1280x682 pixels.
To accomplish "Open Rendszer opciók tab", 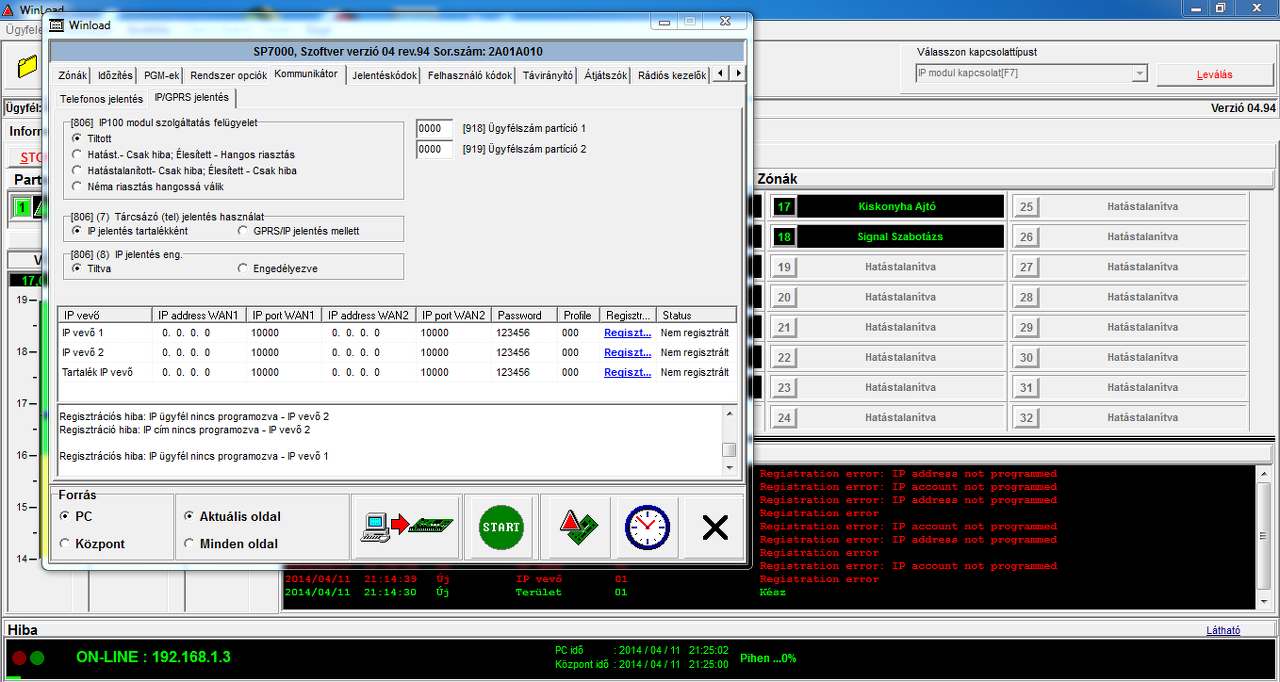I will [228, 75].
